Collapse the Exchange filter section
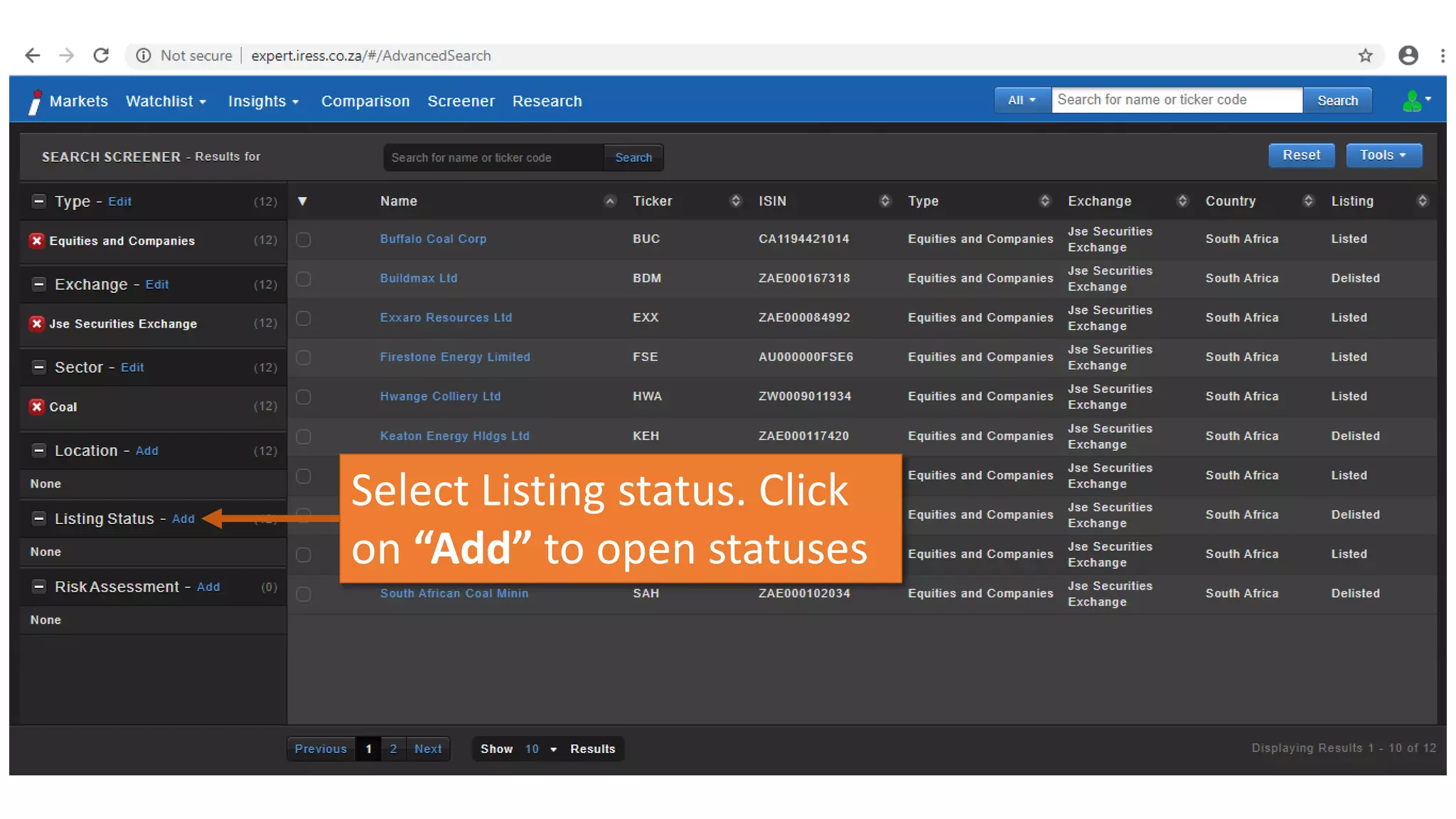The width and height of the screenshot is (1456, 819). [39, 284]
